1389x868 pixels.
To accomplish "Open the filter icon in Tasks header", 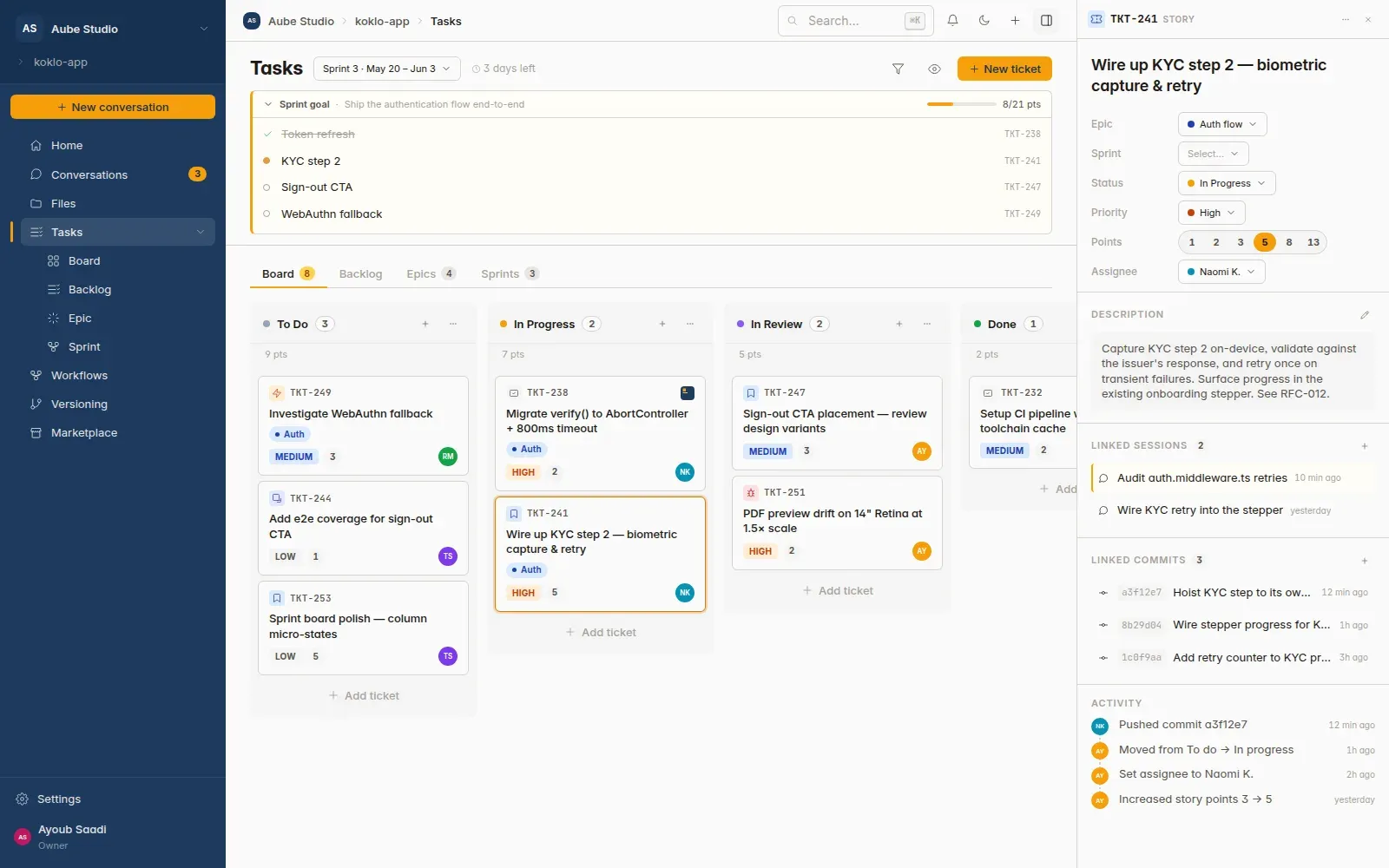I will 899,69.
